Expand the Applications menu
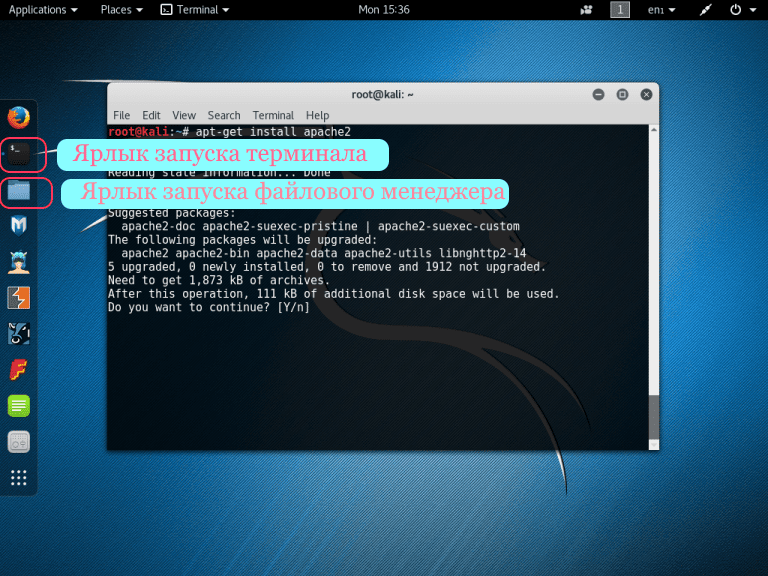 tap(42, 10)
